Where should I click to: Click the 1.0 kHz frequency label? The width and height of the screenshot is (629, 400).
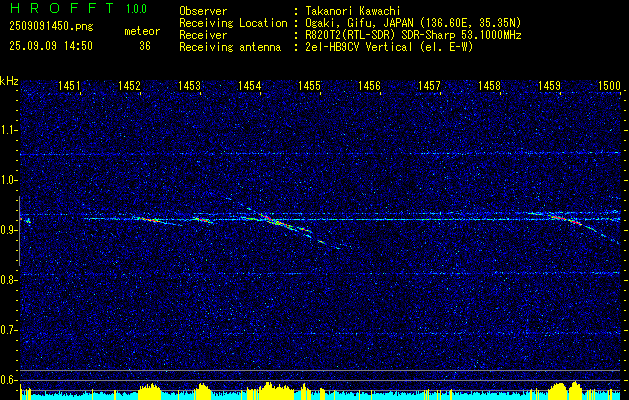8,180
